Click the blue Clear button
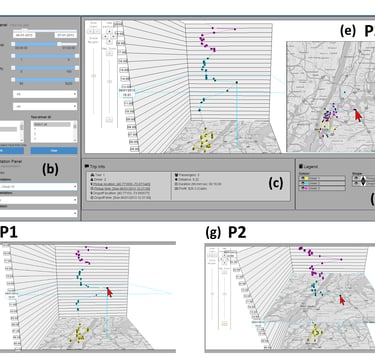375x363 pixels. (x=54, y=151)
